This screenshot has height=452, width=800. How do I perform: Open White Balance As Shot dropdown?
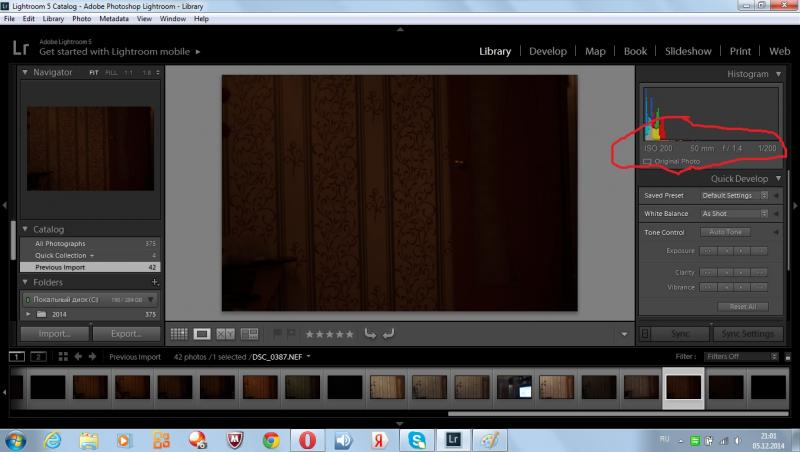(x=735, y=214)
